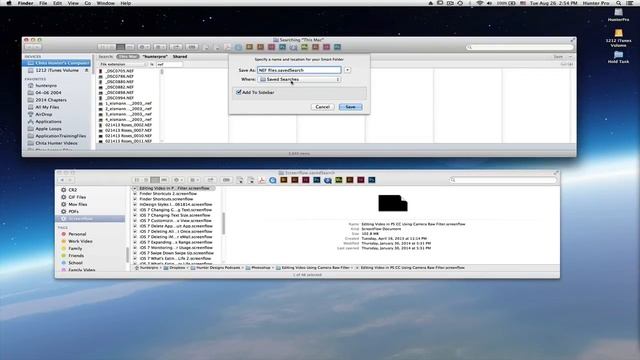The image size is (640, 360).
Task: Open the 2014 Chapters folder in sidebar
Action: [51, 100]
